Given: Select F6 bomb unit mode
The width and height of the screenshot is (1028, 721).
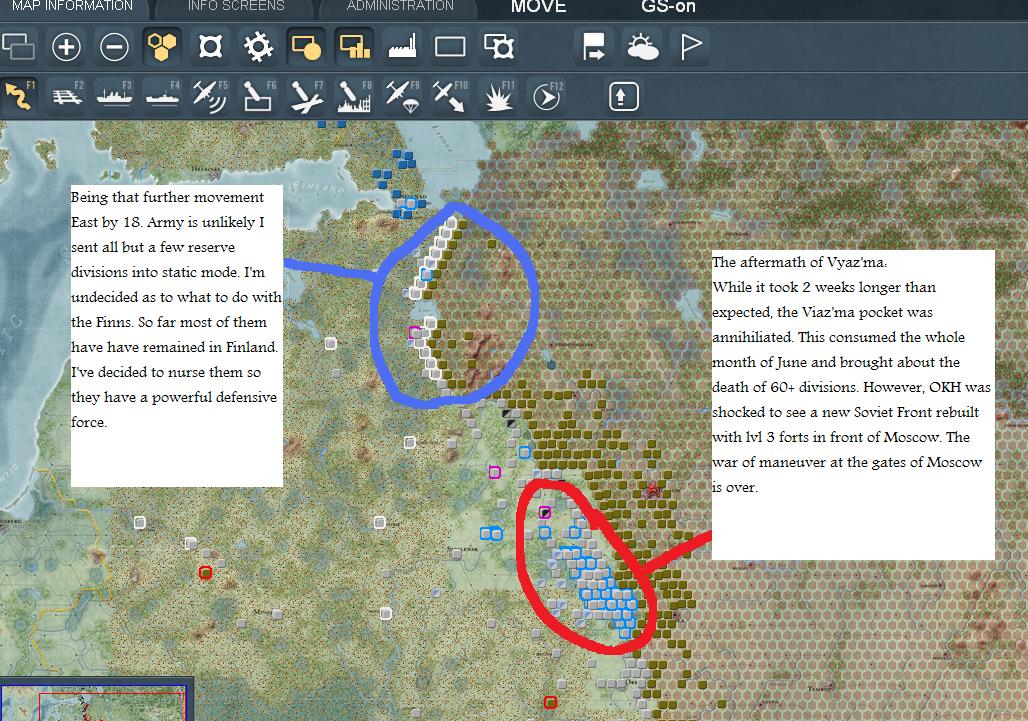Looking at the screenshot, I should 258,96.
